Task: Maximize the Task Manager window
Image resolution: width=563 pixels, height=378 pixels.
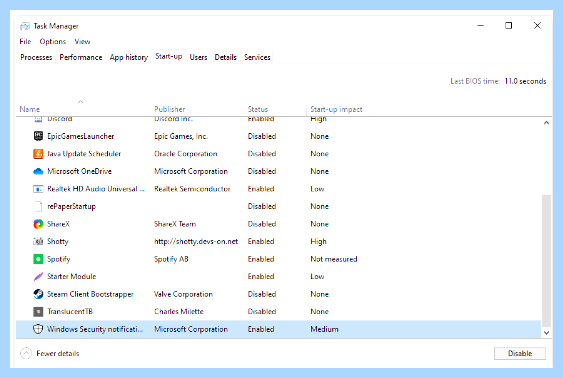Action: (x=508, y=25)
